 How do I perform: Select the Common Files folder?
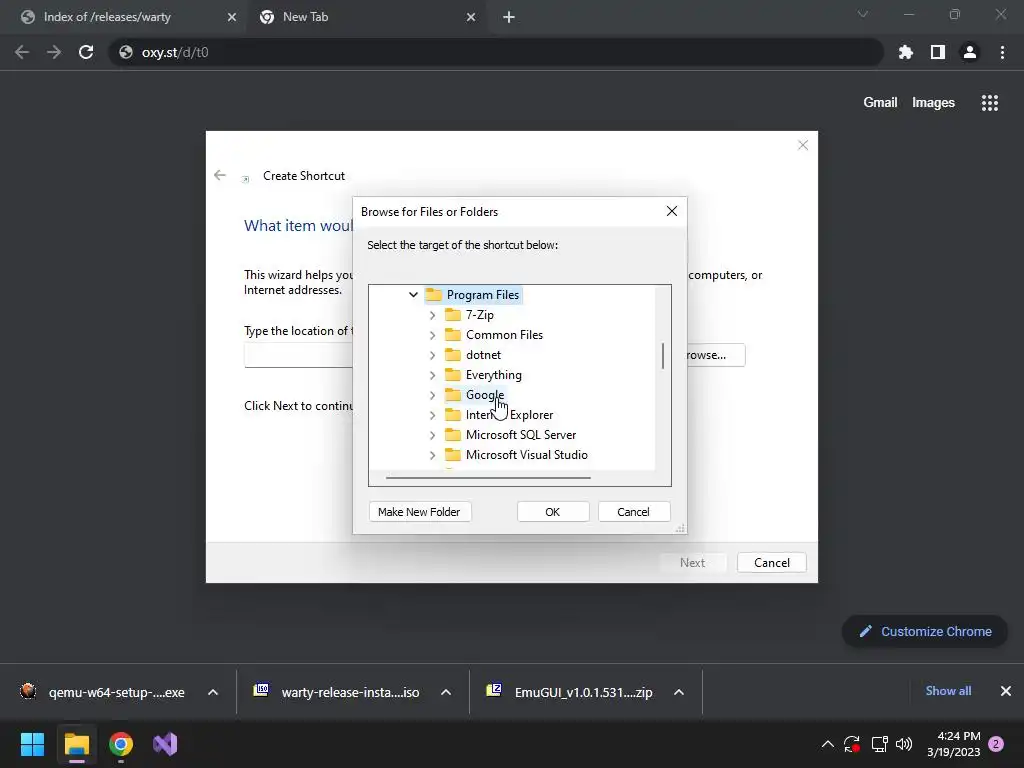[x=504, y=335]
